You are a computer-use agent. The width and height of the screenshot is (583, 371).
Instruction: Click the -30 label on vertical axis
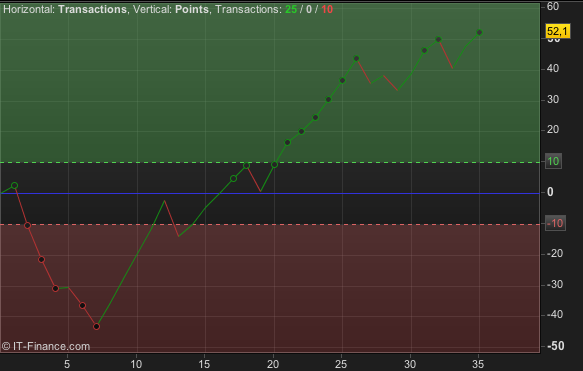(555, 285)
